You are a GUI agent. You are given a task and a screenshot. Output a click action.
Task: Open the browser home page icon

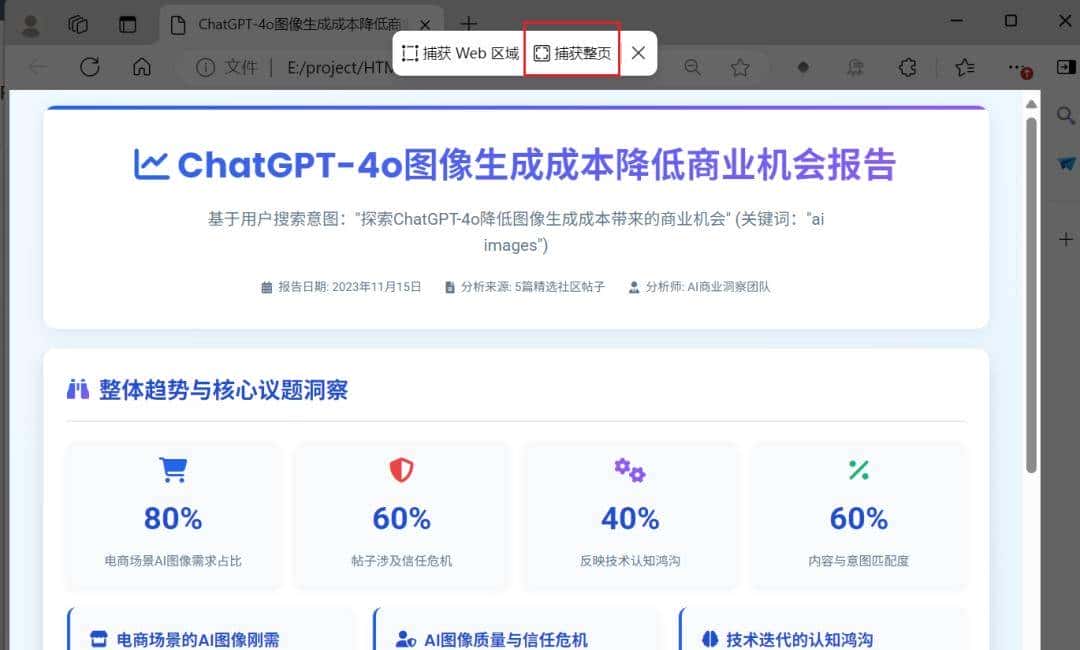[x=142, y=67]
